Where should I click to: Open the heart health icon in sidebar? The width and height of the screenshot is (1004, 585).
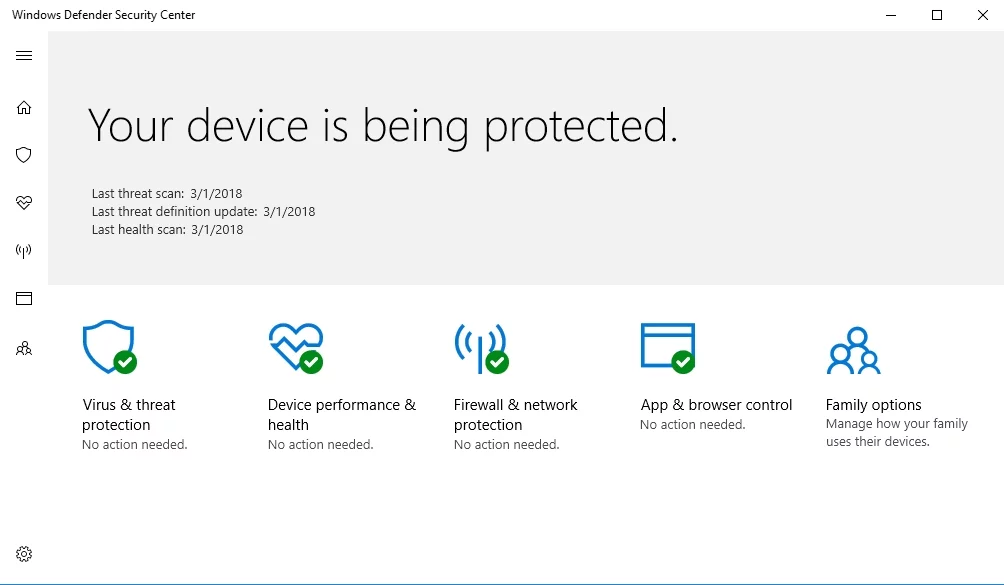[x=24, y=203]
